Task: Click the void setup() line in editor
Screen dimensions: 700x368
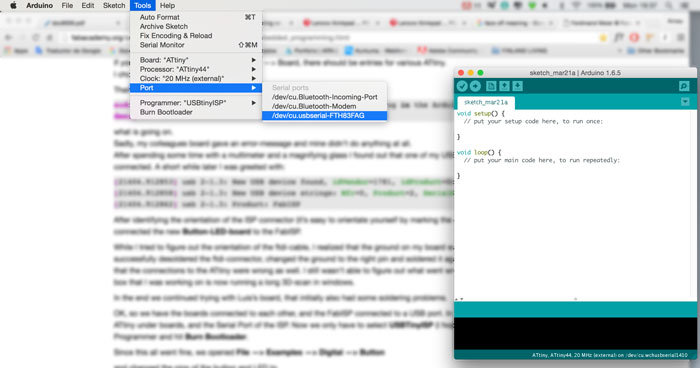Action: [x=481, y=113]
